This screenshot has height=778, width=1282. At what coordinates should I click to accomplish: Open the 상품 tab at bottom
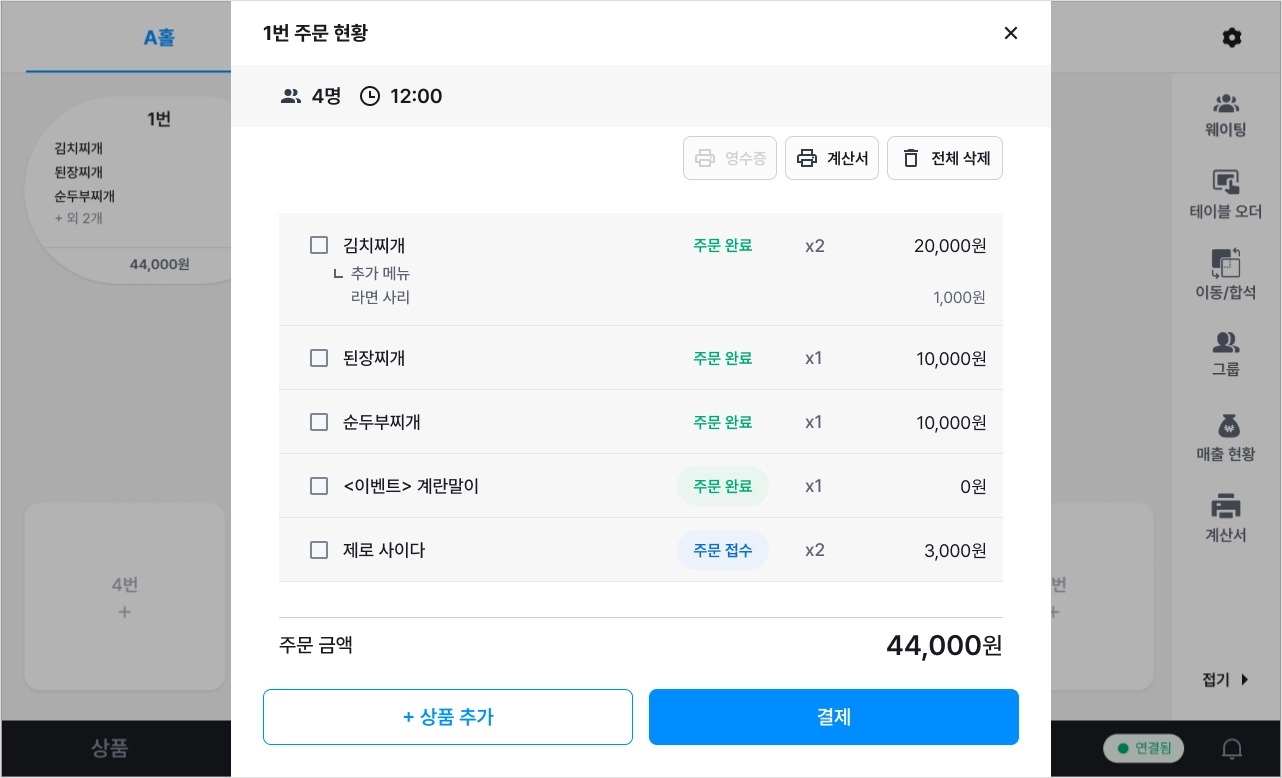coord(110,748)
